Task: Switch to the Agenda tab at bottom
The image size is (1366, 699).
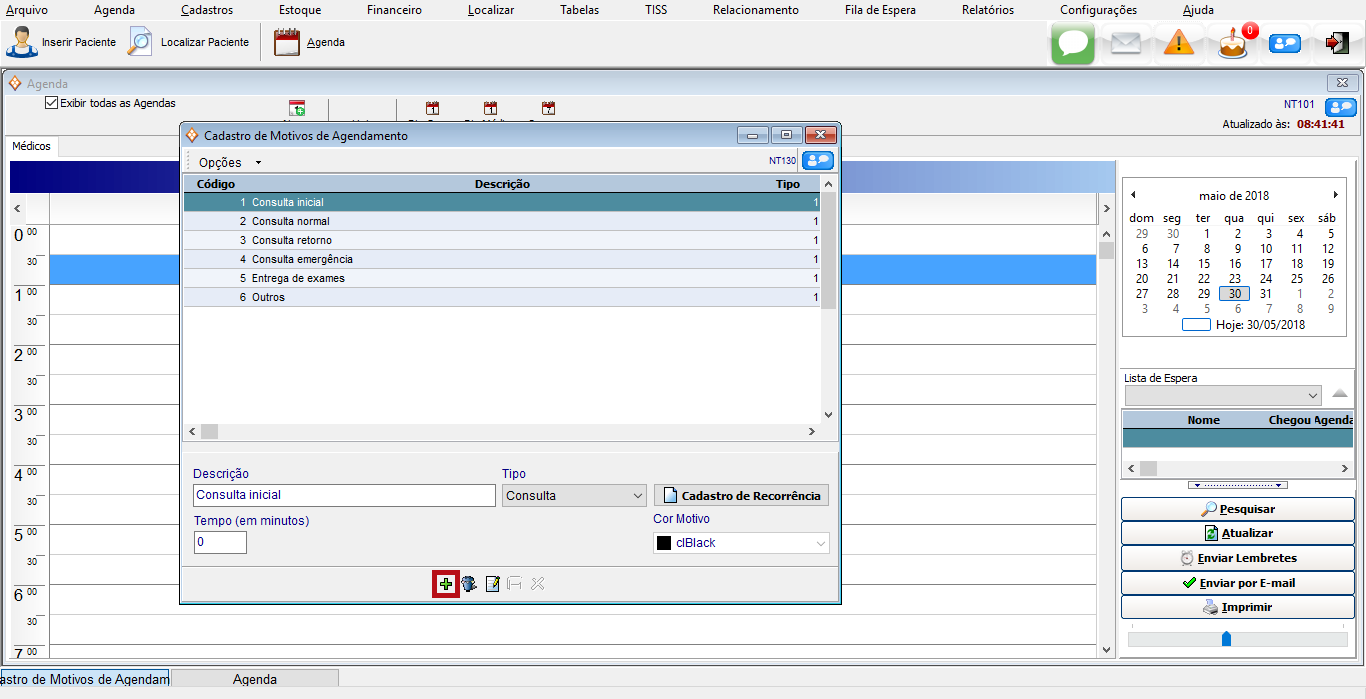Action: pos(255,679)
